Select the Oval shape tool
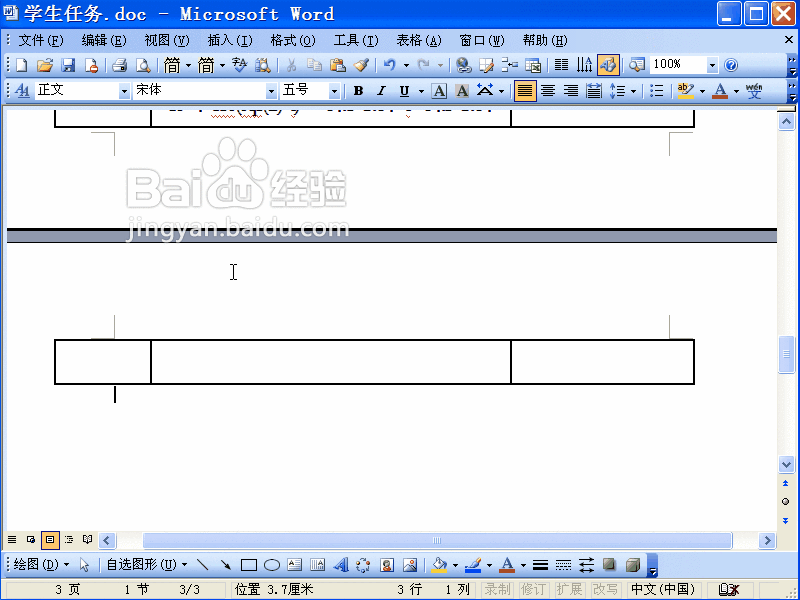The height and width of the screenshot is (600, 800). [x=271, y=564]
